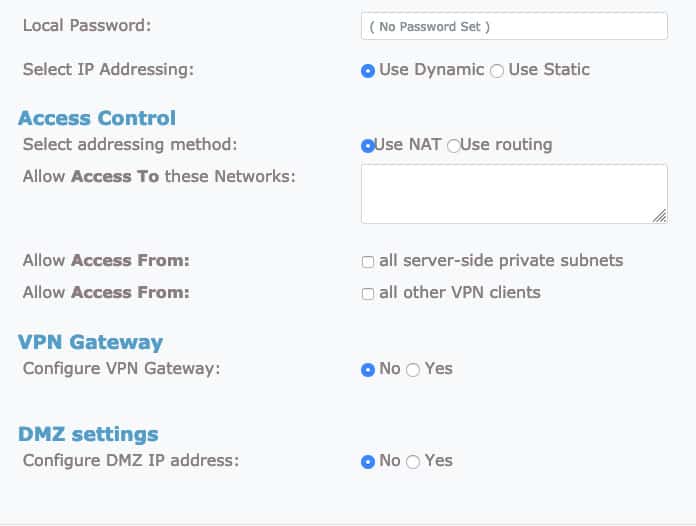Image resolution: width=696 pixels, height=526 pixels.
Task: Check the all other VPN clients box
Action: coord(368,294)
